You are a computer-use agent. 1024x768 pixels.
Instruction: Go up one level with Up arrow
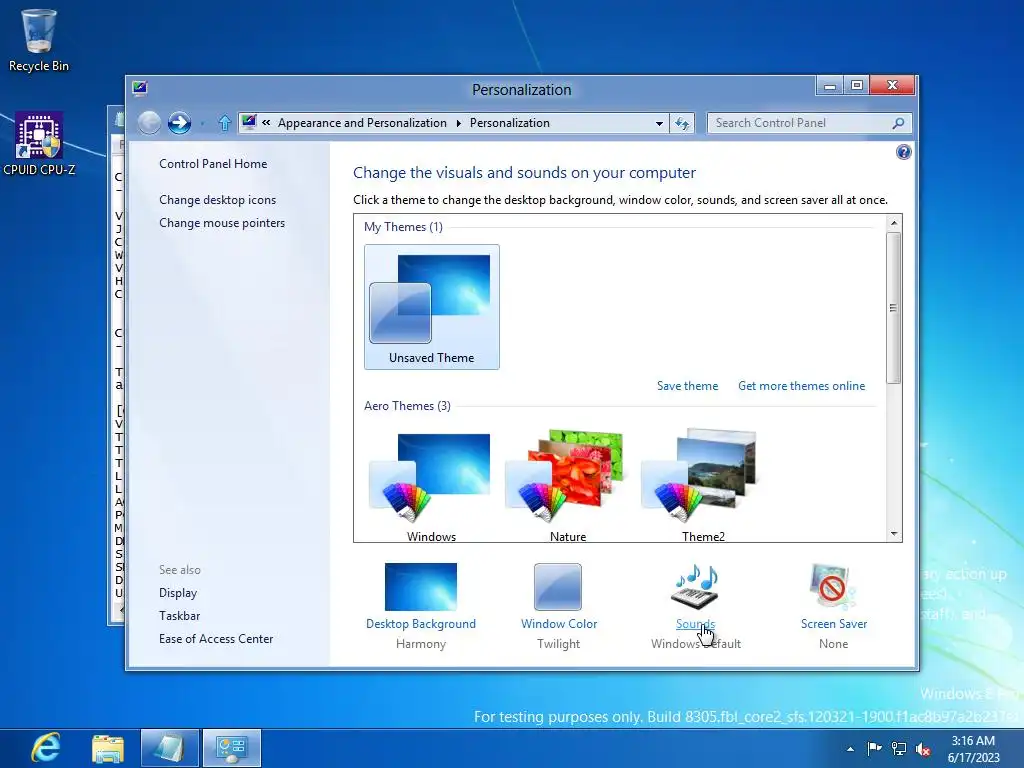pyautogui.click(x=225, y=123)
